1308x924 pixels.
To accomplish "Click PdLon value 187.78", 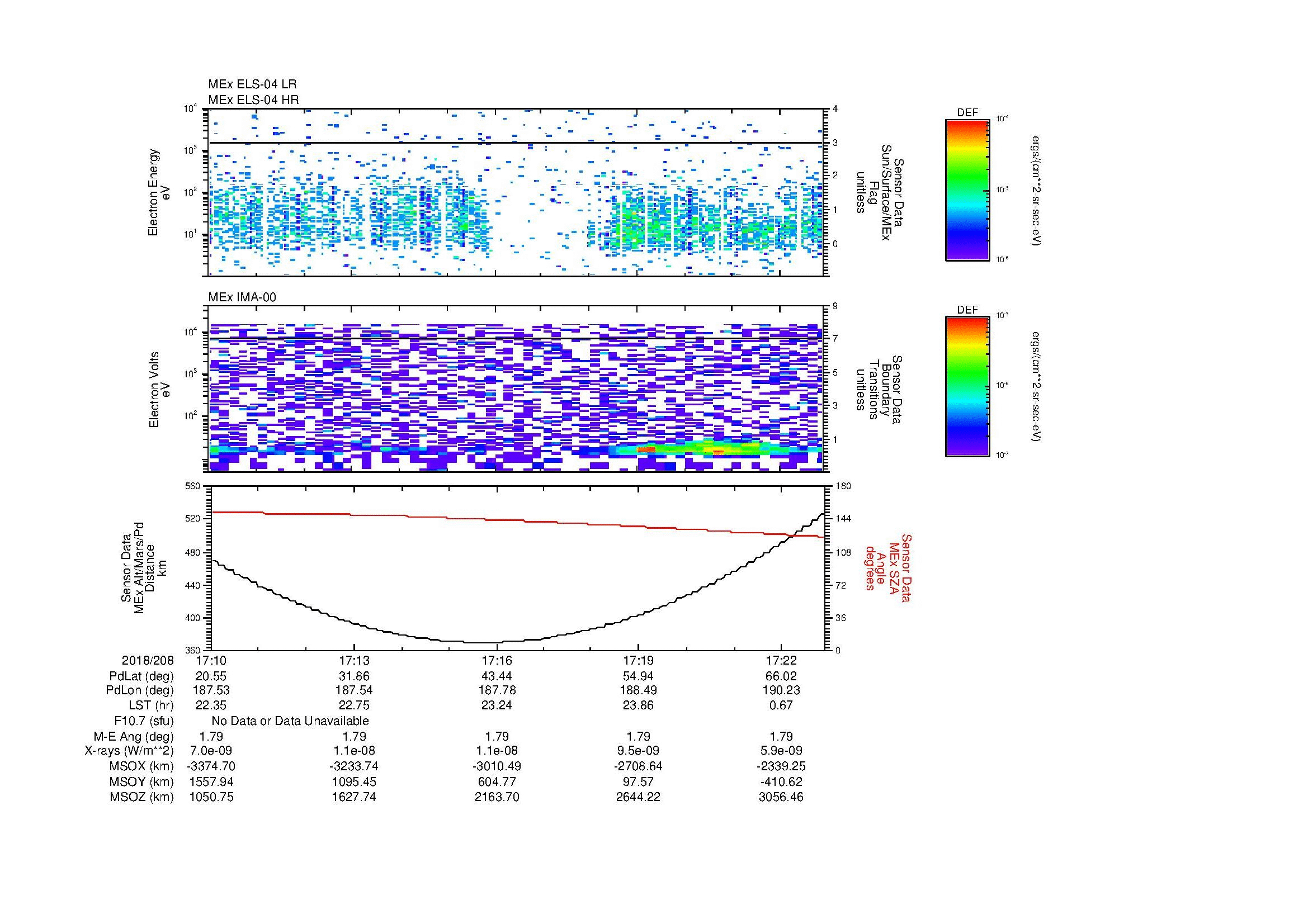I will coord(497,690).
